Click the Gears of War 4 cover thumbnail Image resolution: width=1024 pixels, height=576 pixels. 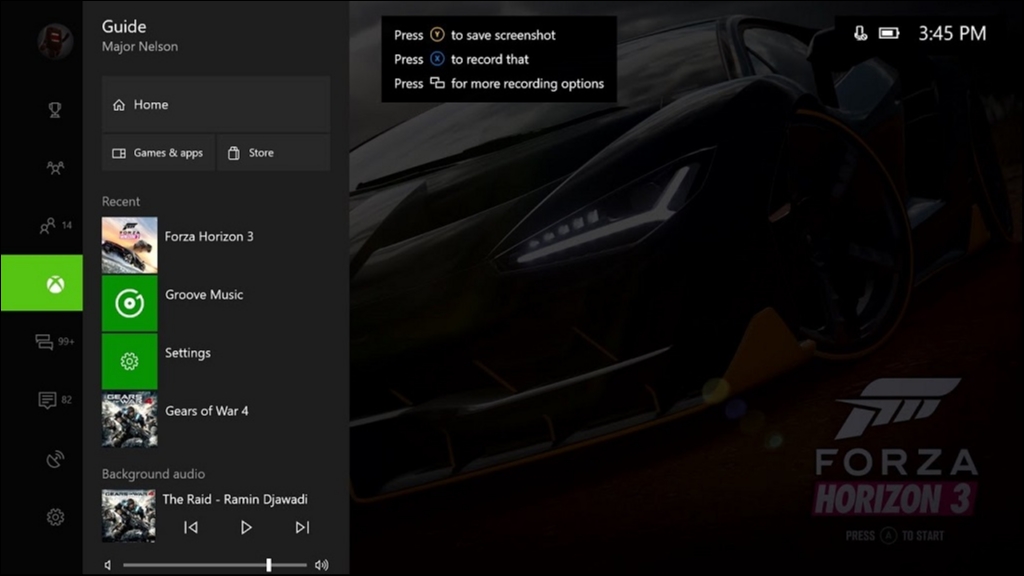tap(129, 419)
